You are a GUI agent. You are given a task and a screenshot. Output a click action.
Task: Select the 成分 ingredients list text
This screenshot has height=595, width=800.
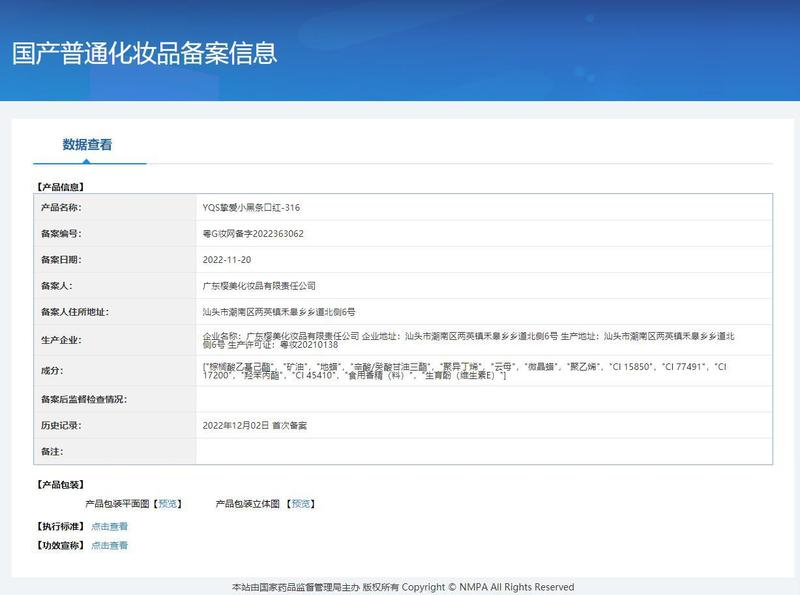click(464, 371)
